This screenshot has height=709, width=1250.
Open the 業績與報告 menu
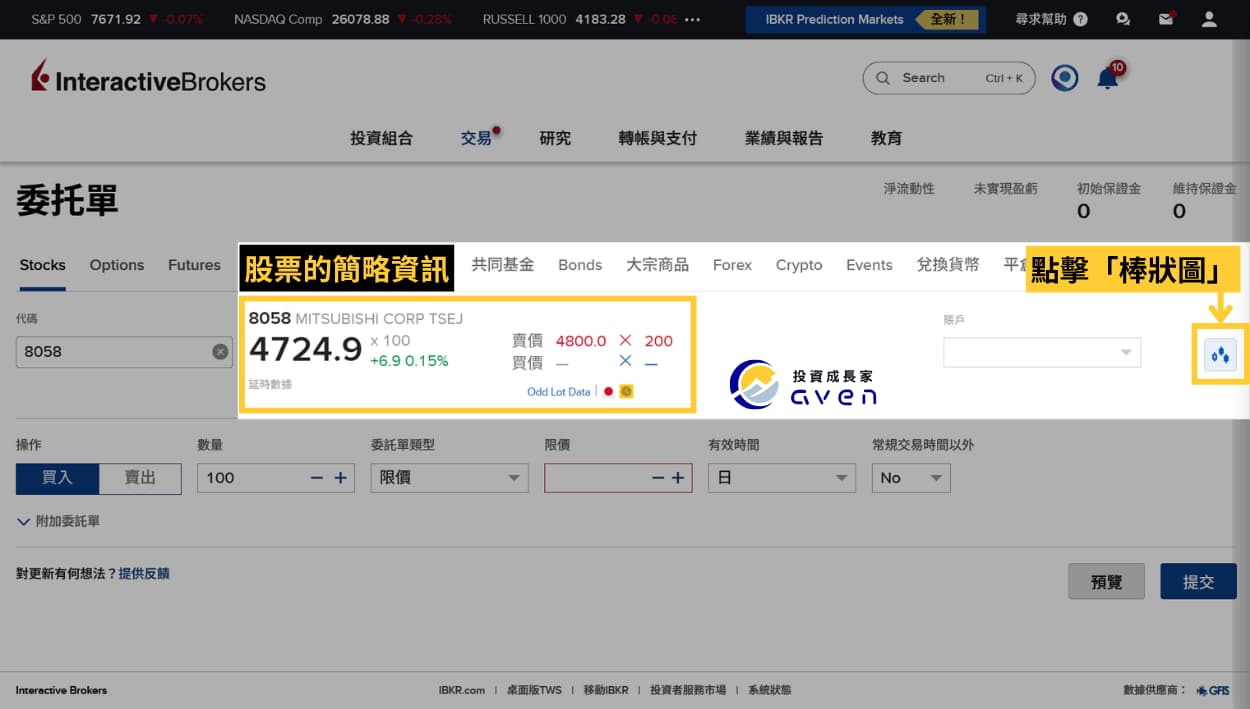(x=783, y=138)
